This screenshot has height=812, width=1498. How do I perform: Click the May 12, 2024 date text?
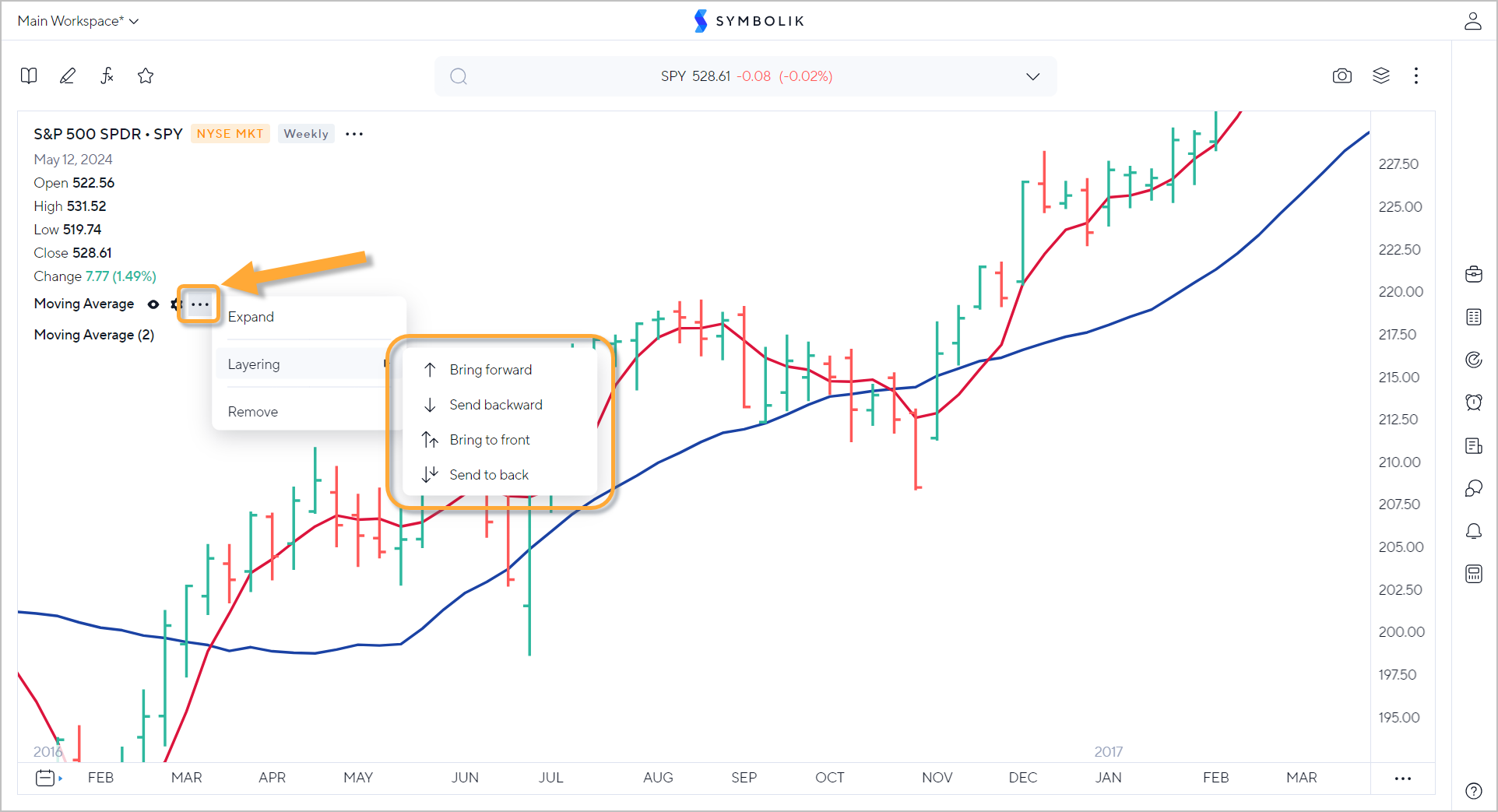73,160
